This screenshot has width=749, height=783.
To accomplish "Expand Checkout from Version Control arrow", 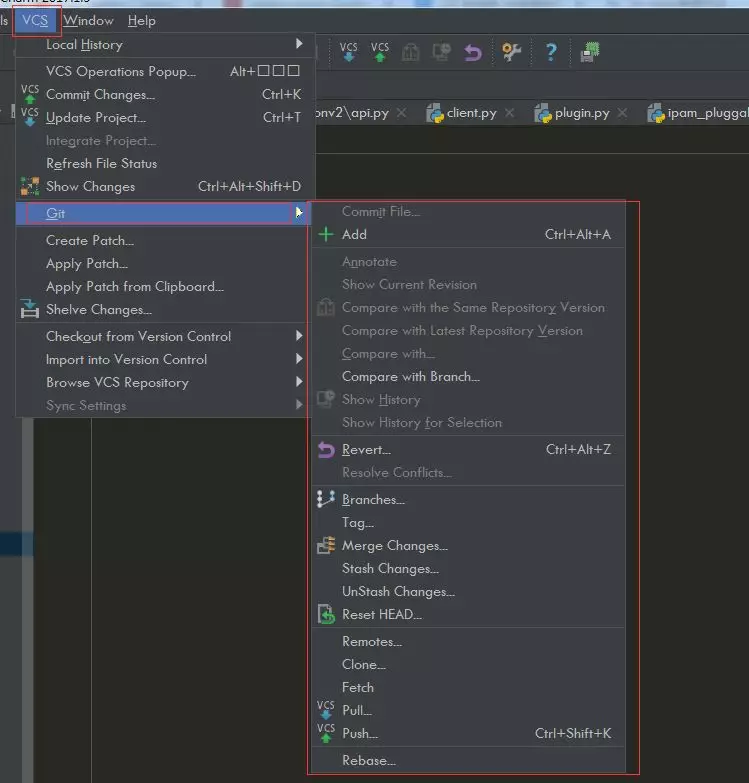I will (299, 336).
